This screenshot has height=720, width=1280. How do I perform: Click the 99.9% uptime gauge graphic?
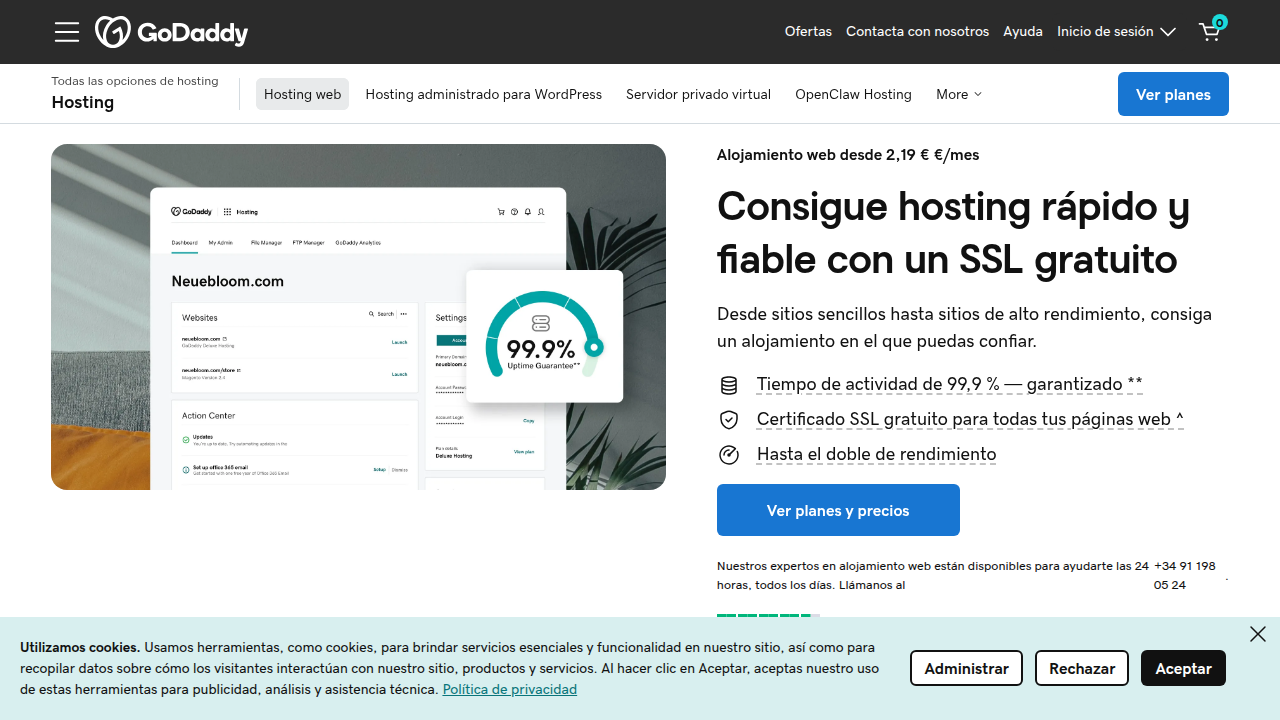point(545,336)
